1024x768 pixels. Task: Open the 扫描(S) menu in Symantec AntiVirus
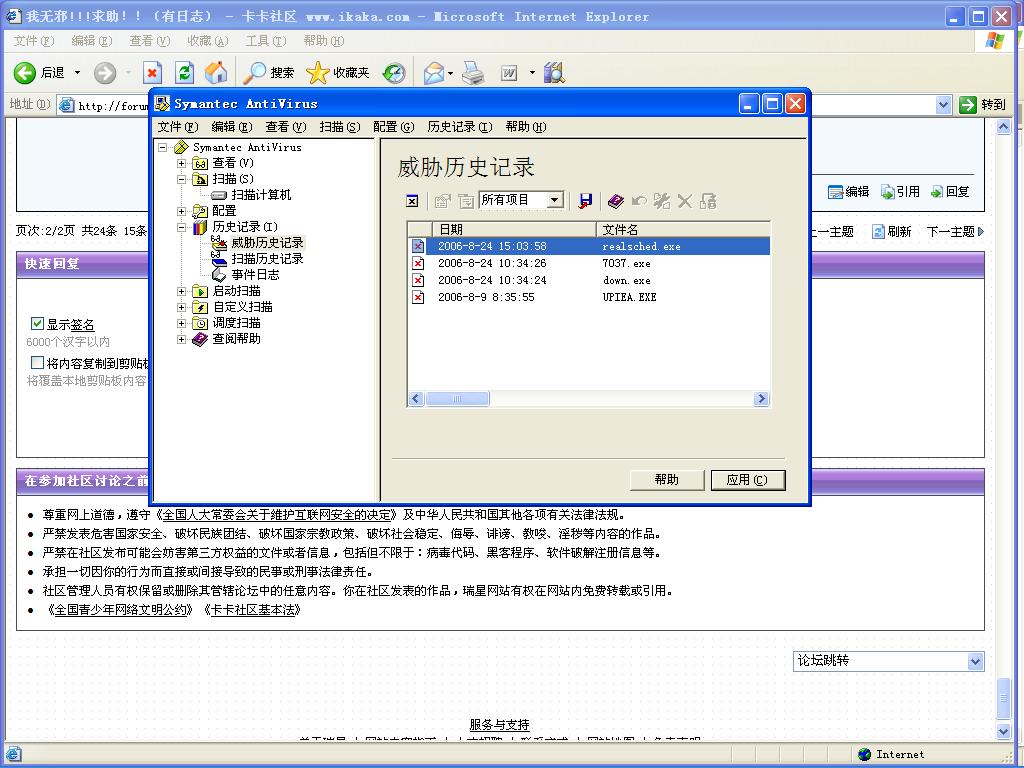(x=340, y=127)
